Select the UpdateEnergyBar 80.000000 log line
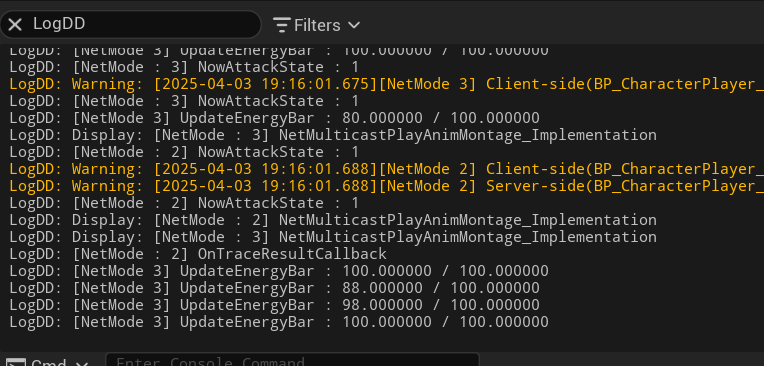 [x=274, y=118]
